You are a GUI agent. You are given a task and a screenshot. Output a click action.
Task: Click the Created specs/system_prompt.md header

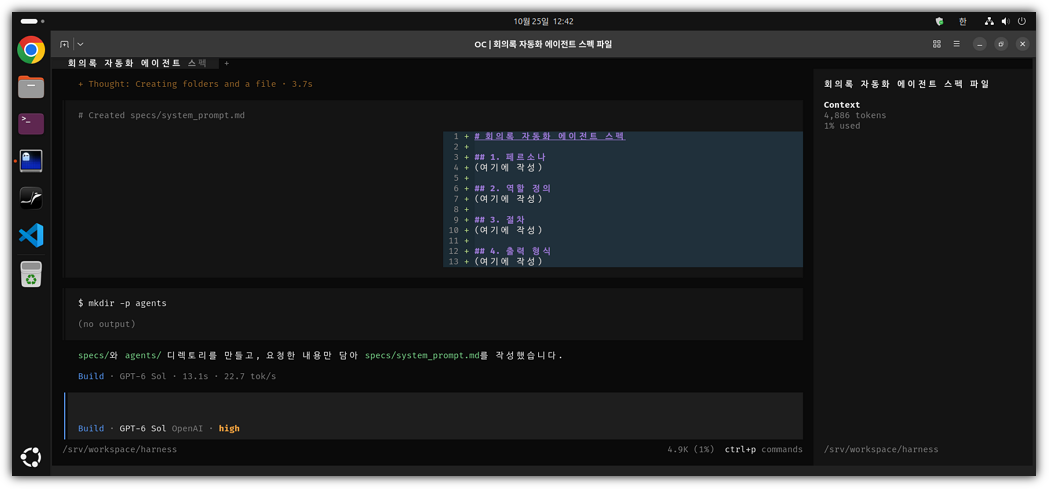(161, 115)
